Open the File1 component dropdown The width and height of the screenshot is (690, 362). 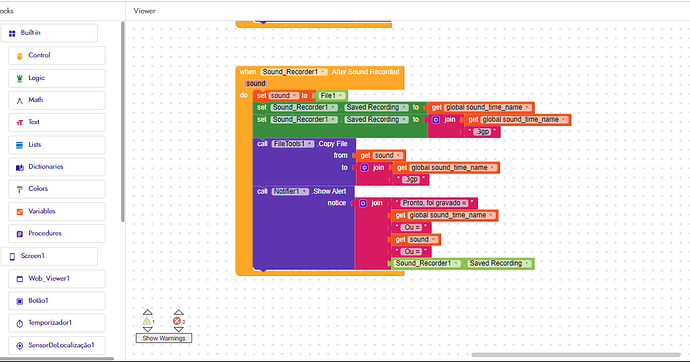coord(332,95)
